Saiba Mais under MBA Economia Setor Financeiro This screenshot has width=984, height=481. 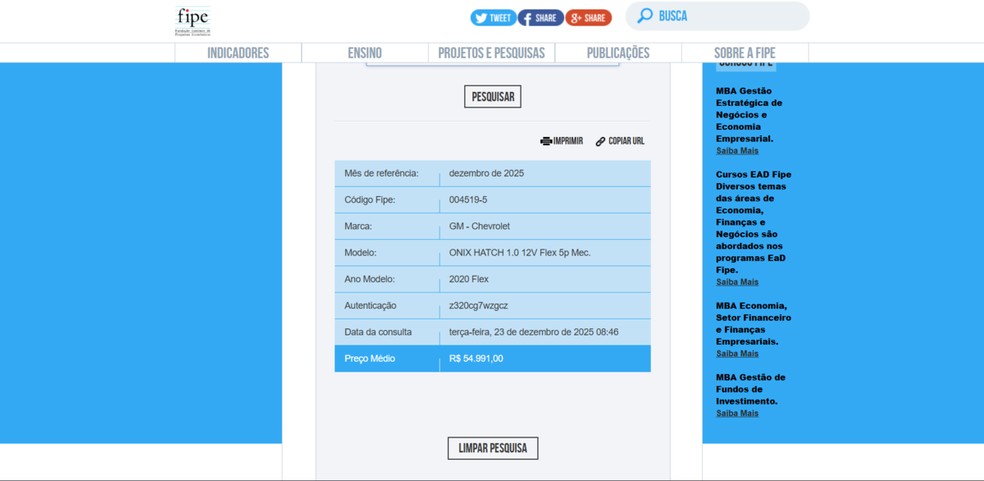click(737, 354)
